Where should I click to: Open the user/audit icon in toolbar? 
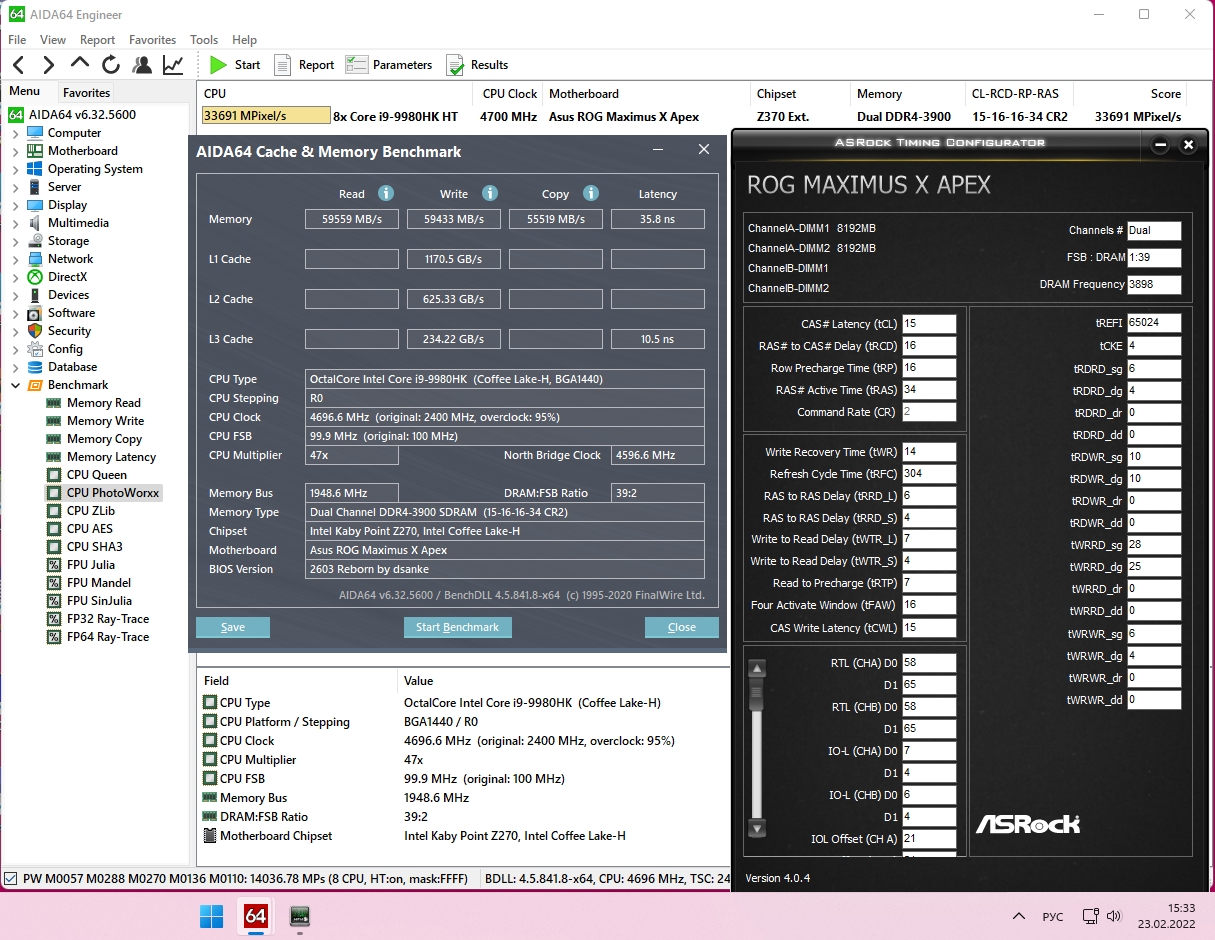[142, 65]
